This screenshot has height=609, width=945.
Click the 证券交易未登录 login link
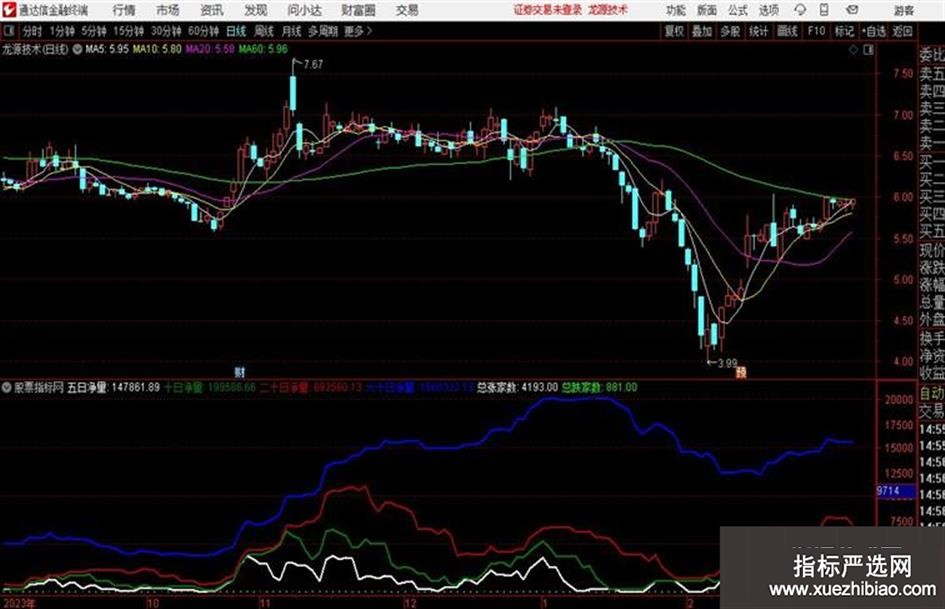click(x=547, y=10)
